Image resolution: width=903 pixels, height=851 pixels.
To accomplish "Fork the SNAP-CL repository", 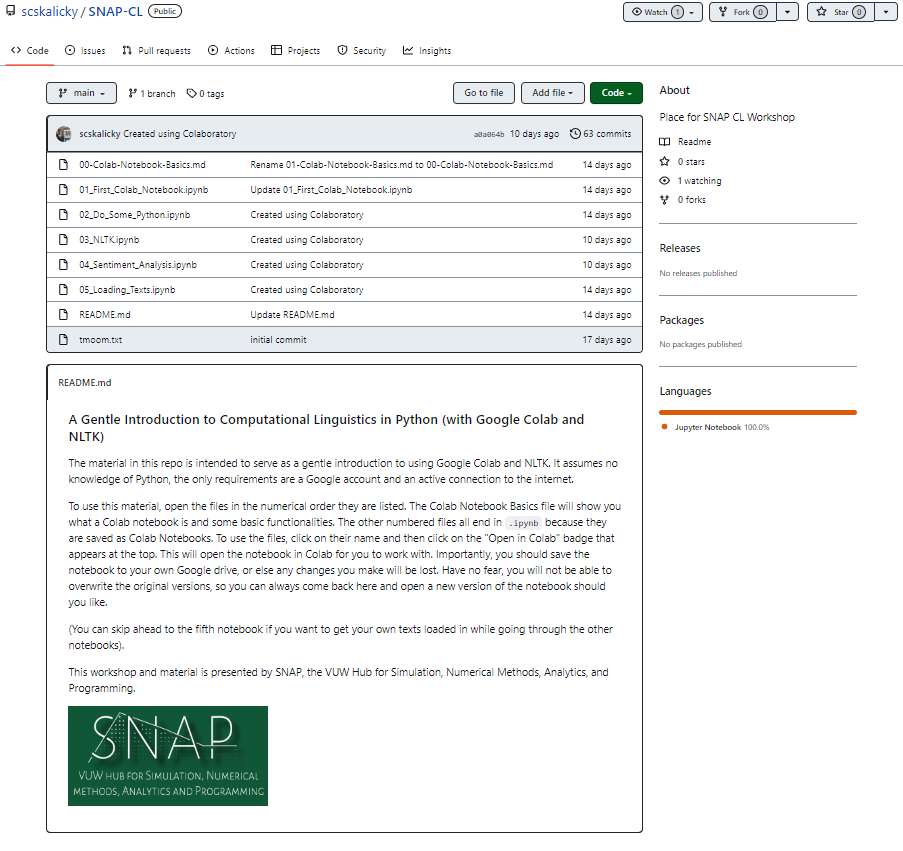I will (x=743, y=12).
